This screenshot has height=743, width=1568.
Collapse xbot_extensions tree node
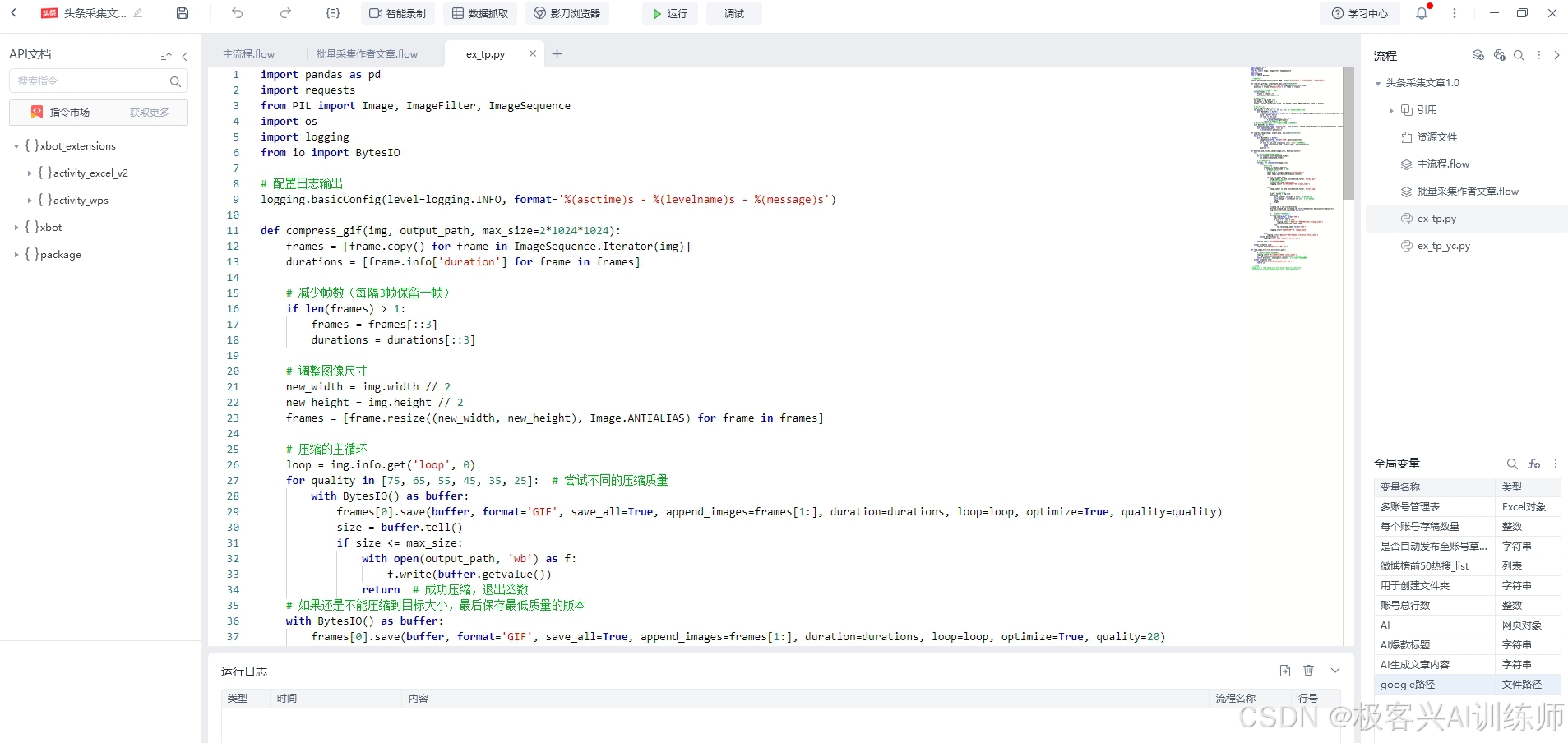pos(16,146)
